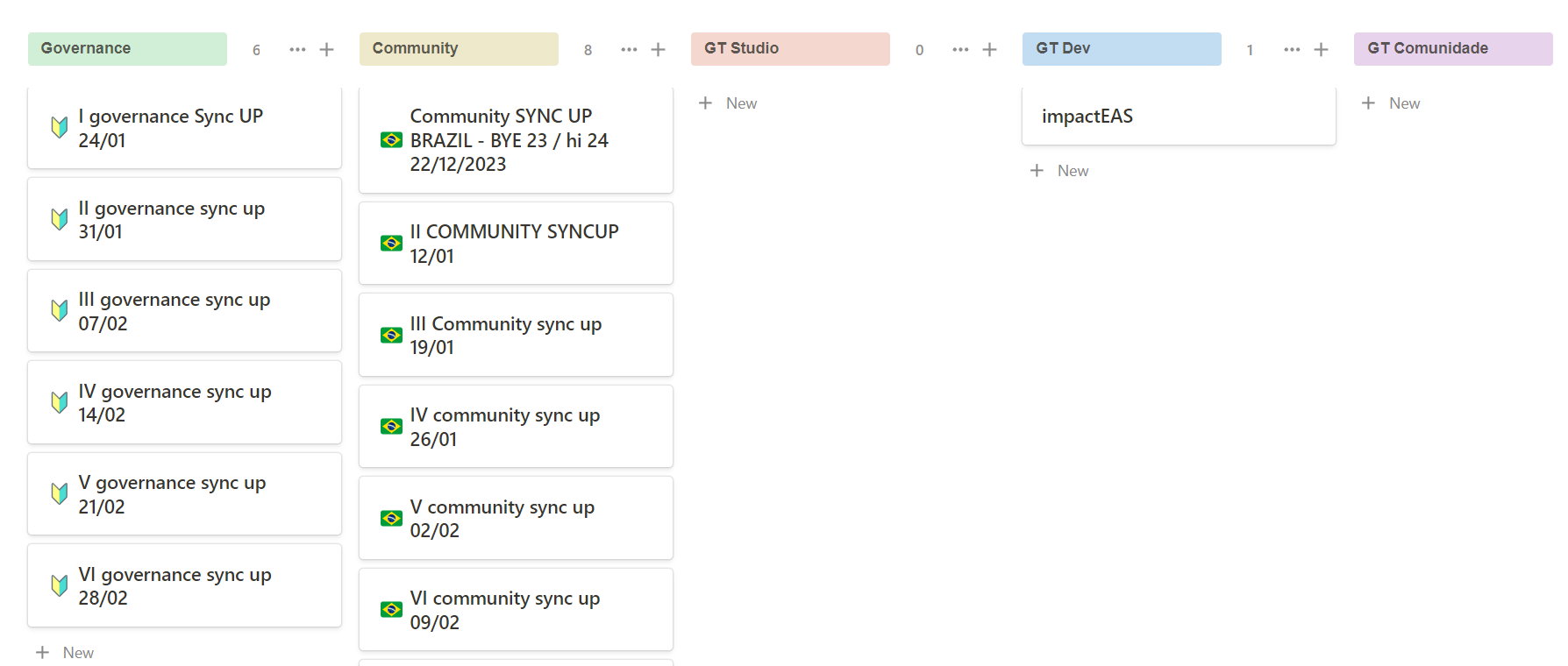Open the GT Dev column options menu
This screenshot has width=1568, height=666.
pyautogui.click(x=1292, y=50)
